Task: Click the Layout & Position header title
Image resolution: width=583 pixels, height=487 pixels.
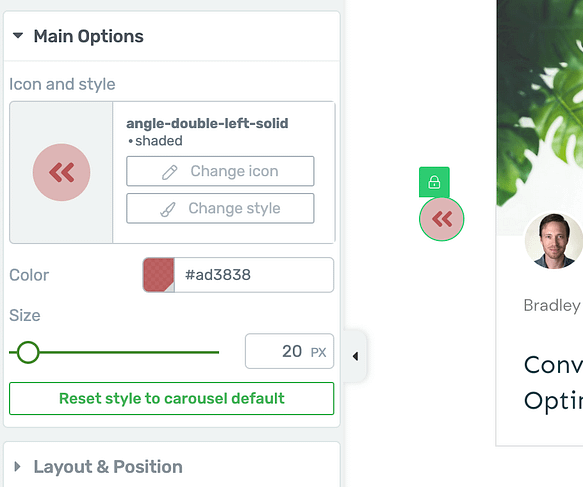Action: click(x=108, y=467)
